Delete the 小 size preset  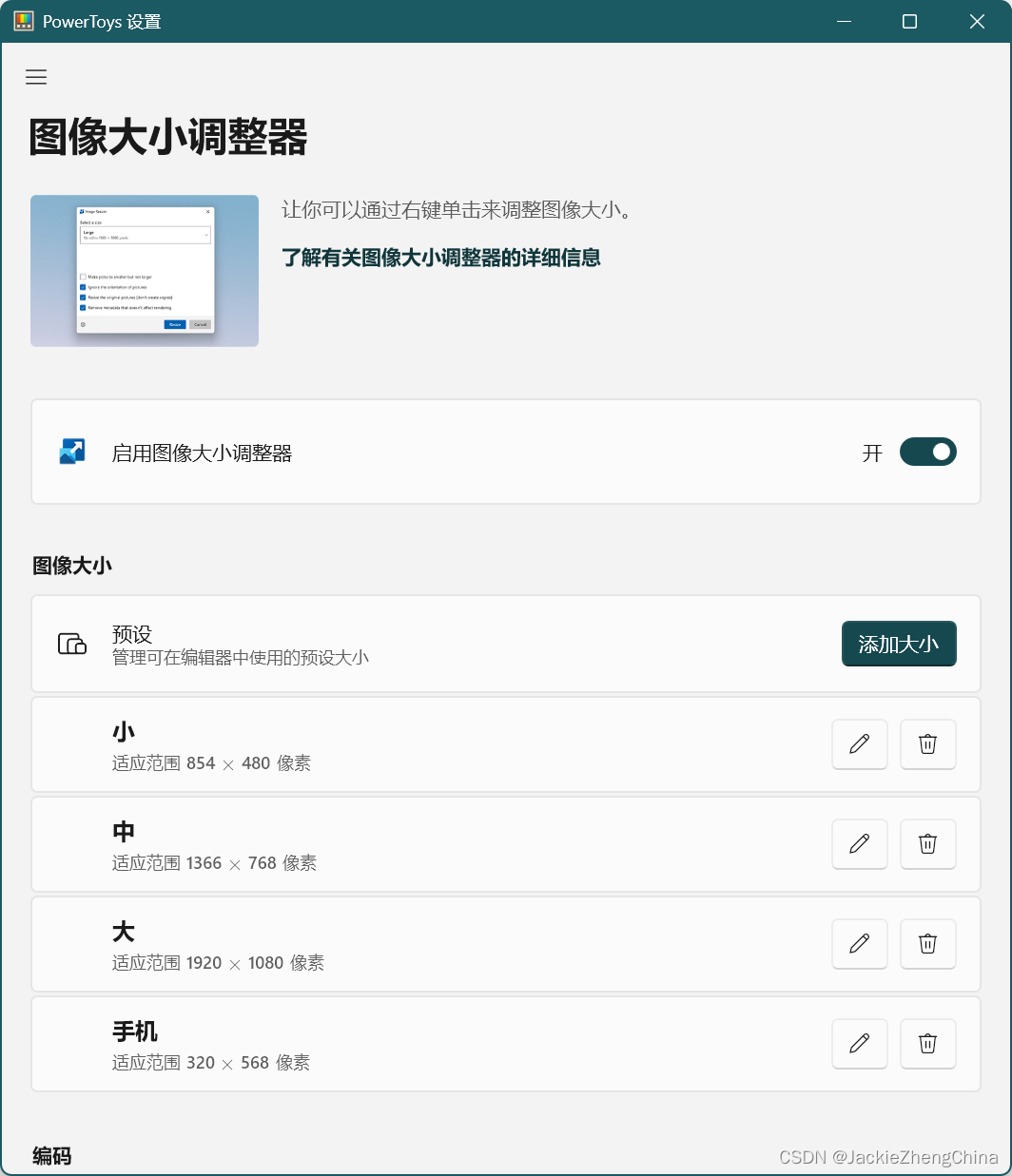(928, 743)
